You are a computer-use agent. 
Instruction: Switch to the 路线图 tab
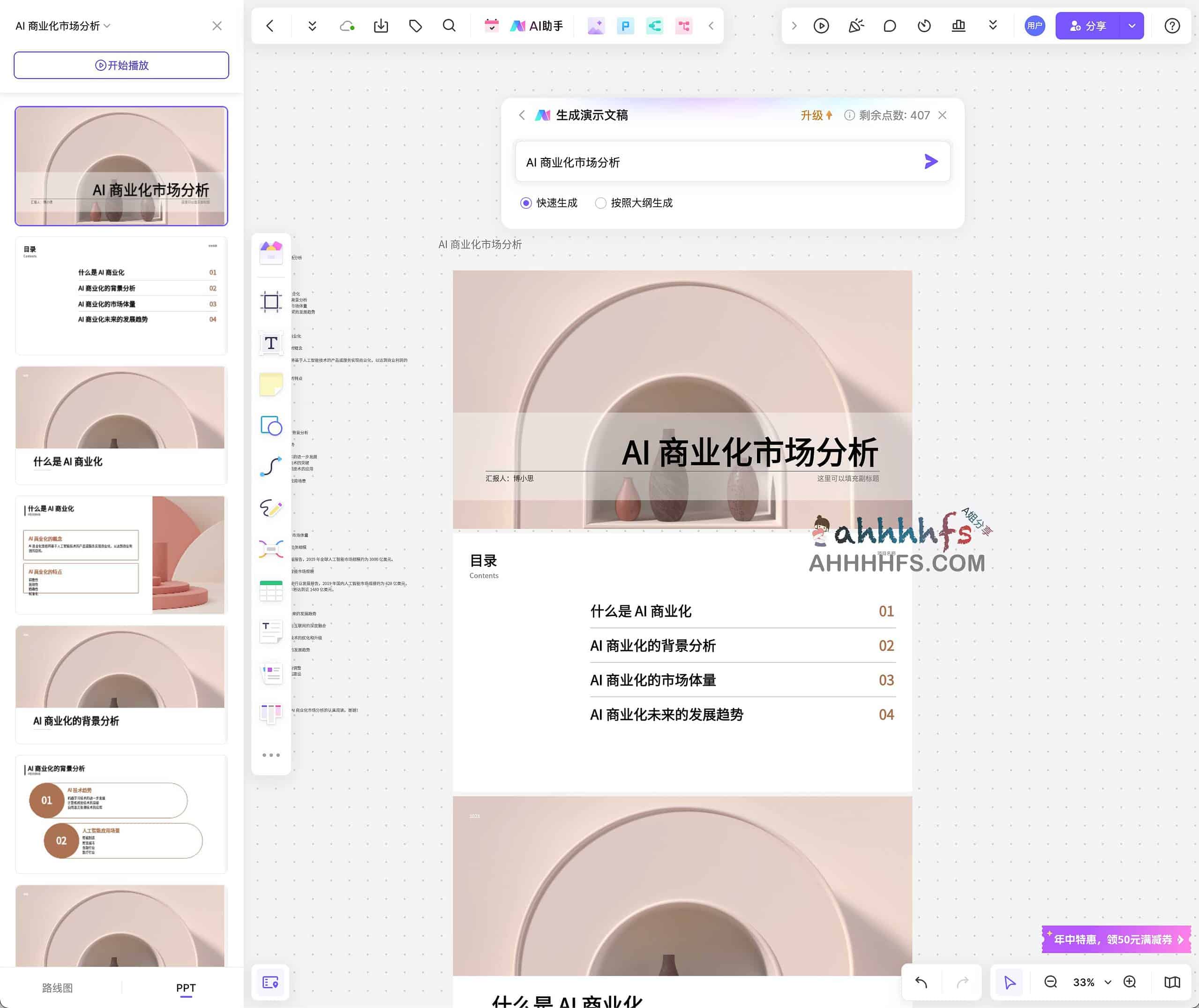57,987
